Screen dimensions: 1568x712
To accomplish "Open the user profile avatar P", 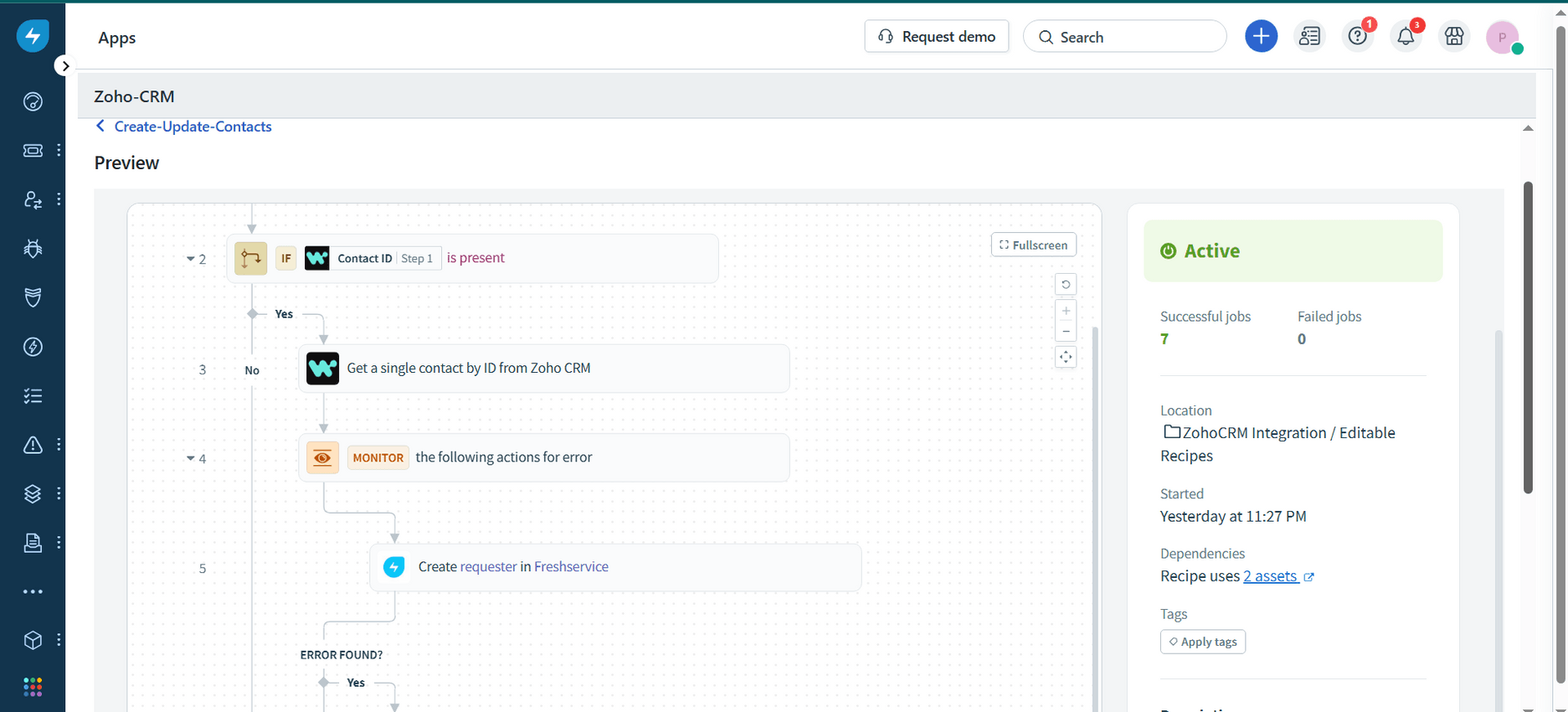I will tap(1503, 37).
